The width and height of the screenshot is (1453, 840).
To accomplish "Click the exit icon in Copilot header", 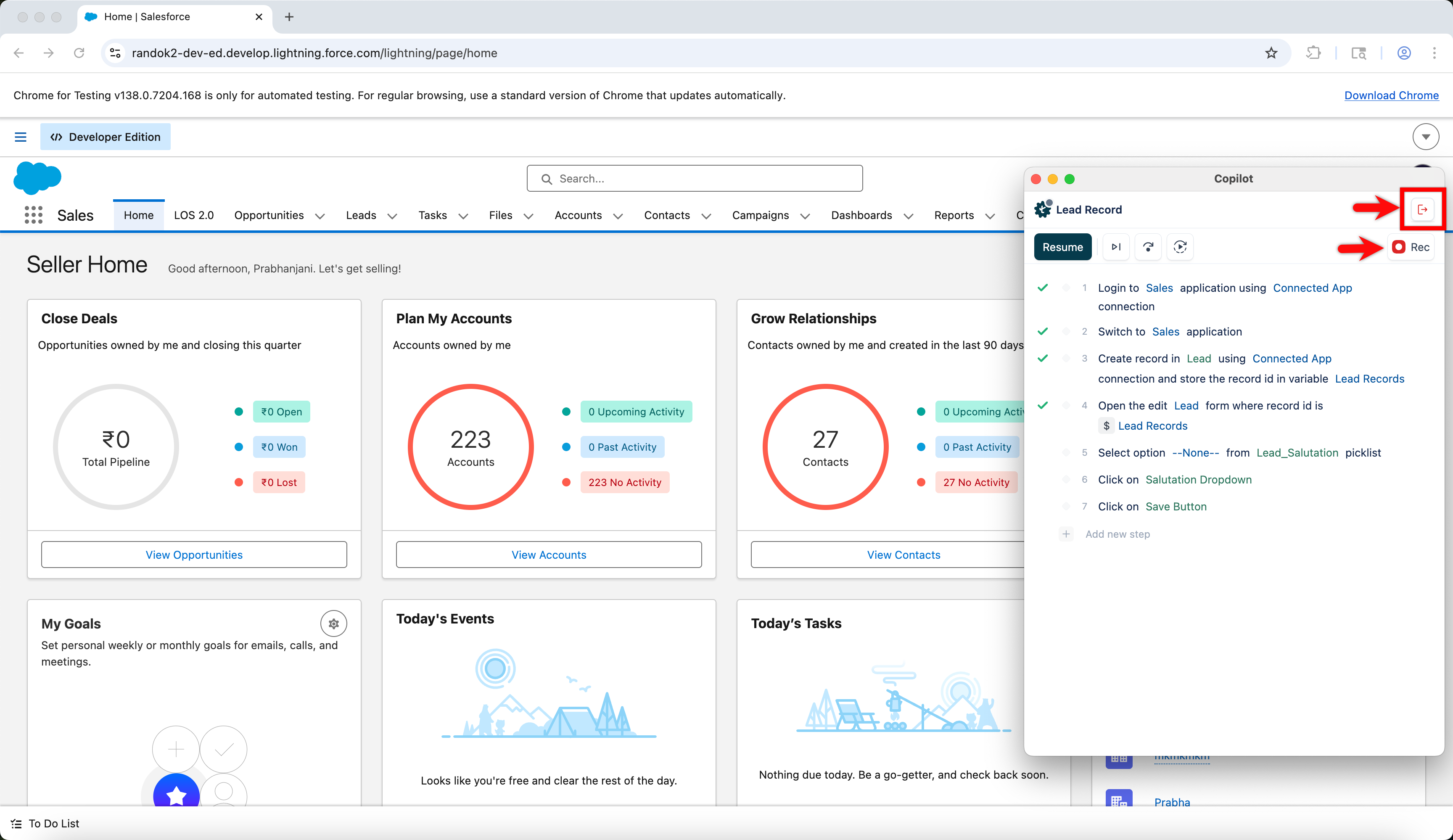I will (x=1422, y=209).
